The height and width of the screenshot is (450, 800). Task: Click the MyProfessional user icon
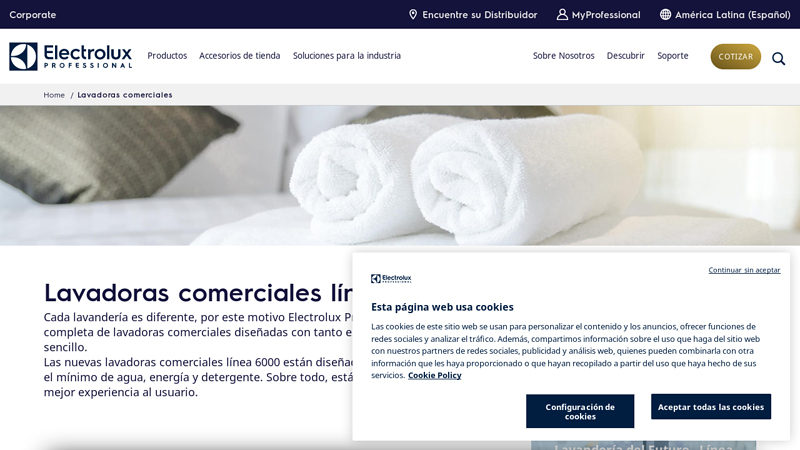tap(562, 14)
